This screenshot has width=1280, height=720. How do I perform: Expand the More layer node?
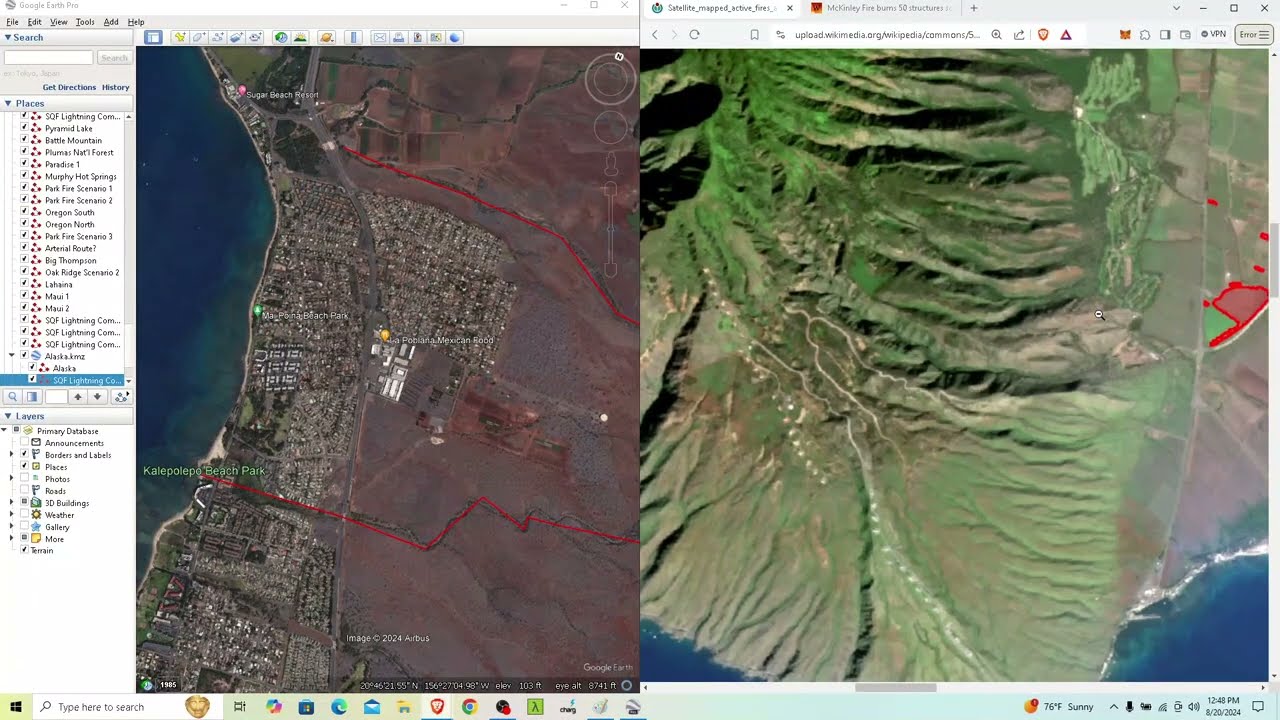click(12, 539)
